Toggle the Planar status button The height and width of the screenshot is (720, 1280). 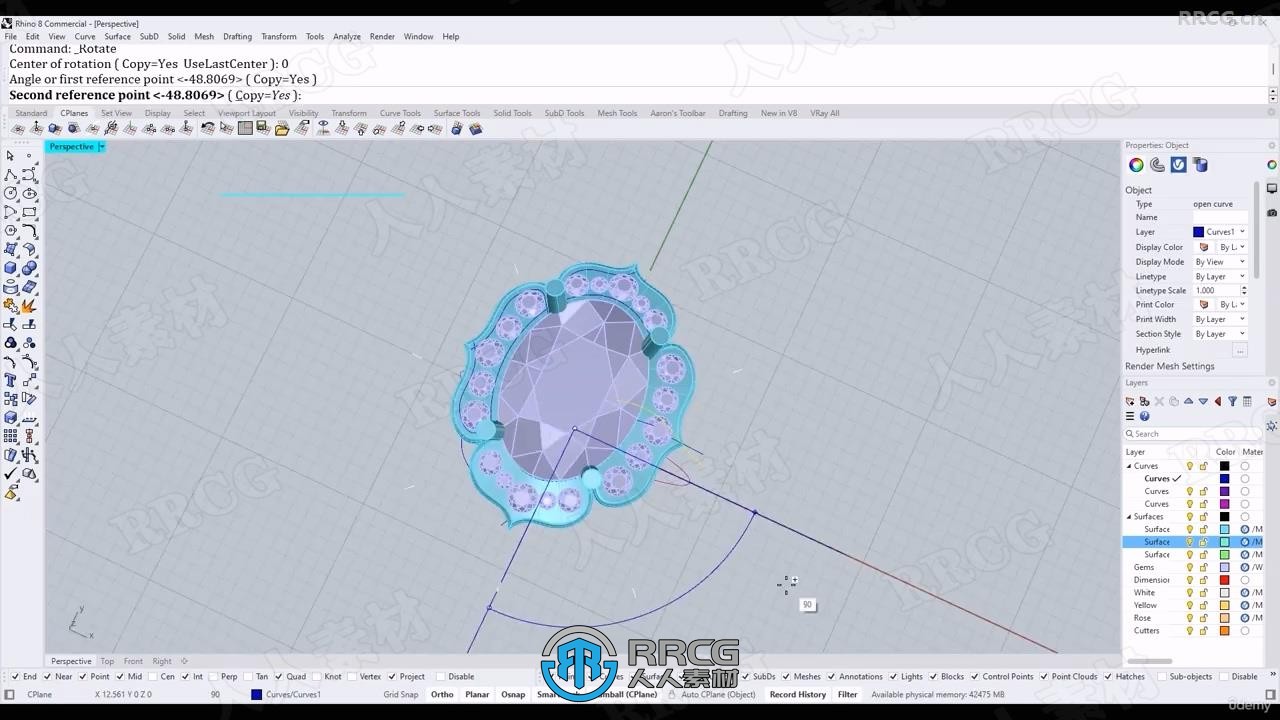tap(477, 694)
